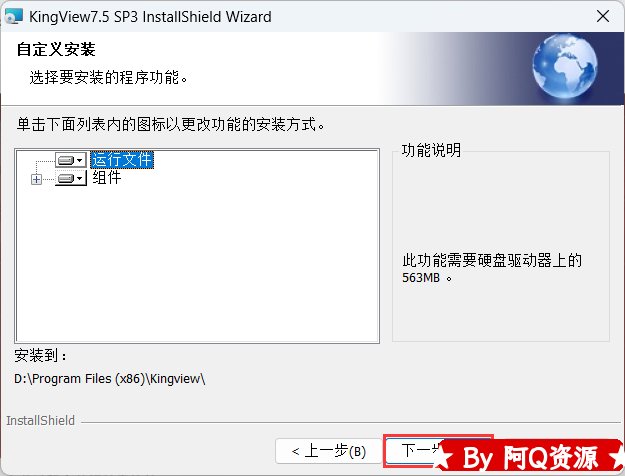Open the 运行文件 install-mode dropdown arrow
Viewport: 625px width, 476px height.
[80, 160]
